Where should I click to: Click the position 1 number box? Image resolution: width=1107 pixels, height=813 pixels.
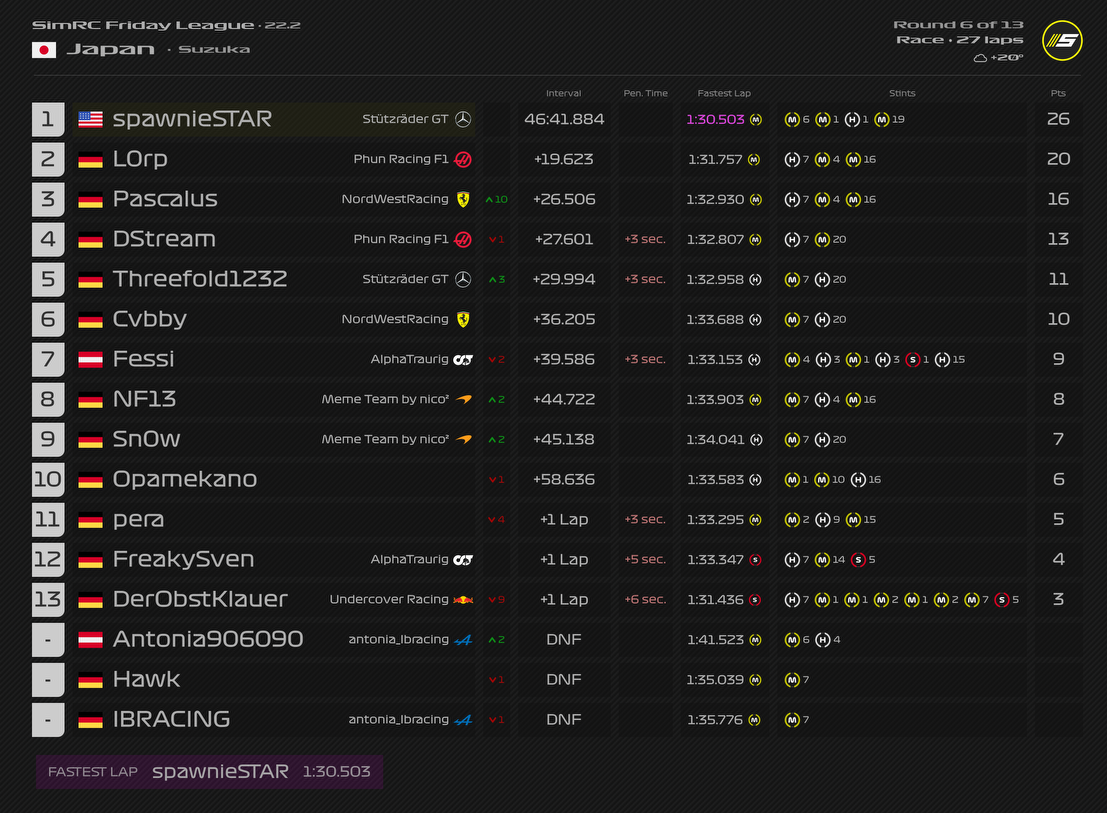pos(47,119)
